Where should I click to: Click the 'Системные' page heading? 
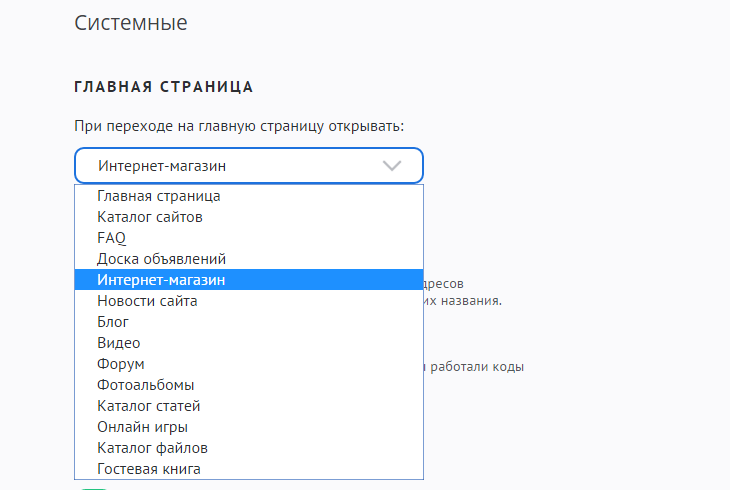tap(131, 22)
